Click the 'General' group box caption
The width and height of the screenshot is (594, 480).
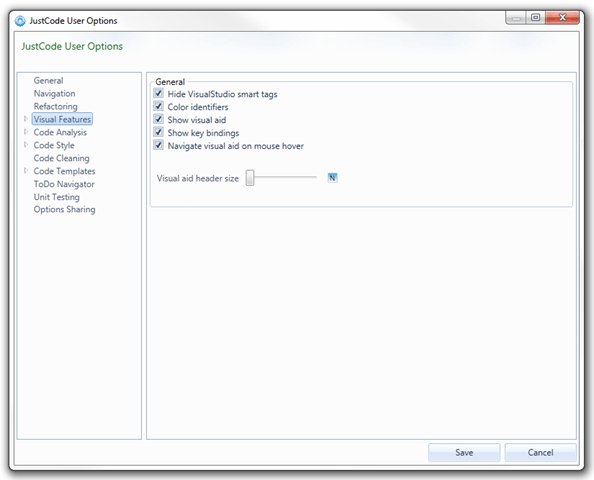tap(170, 82)
